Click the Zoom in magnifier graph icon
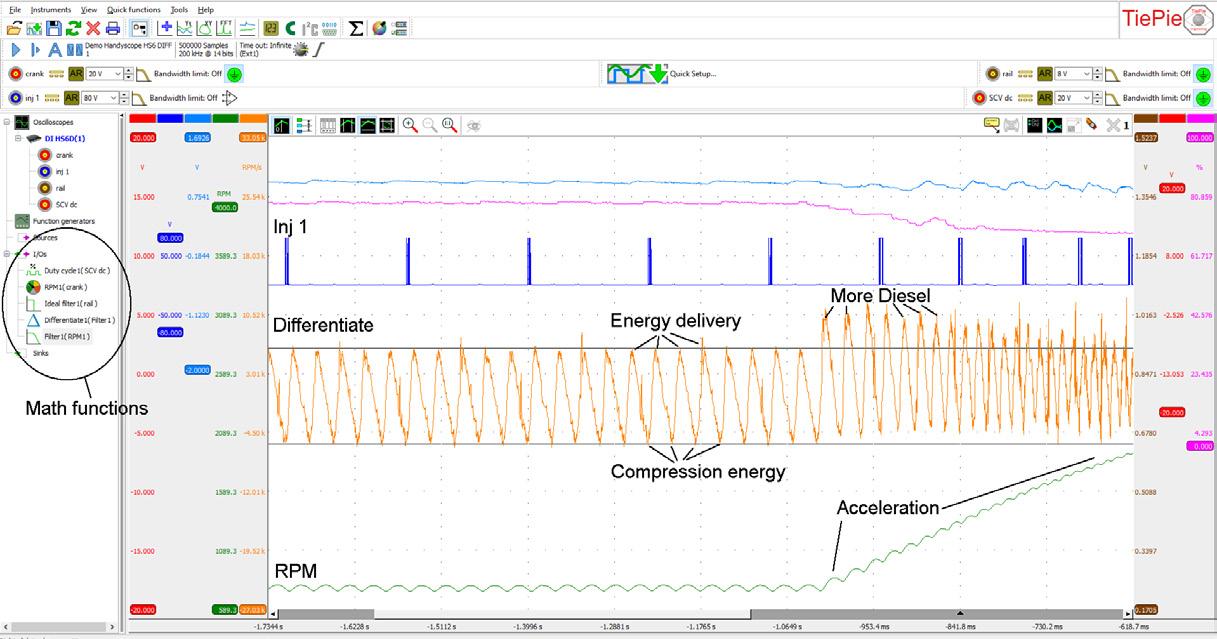Screen dimensions: 1217x639 pos(409,125)
